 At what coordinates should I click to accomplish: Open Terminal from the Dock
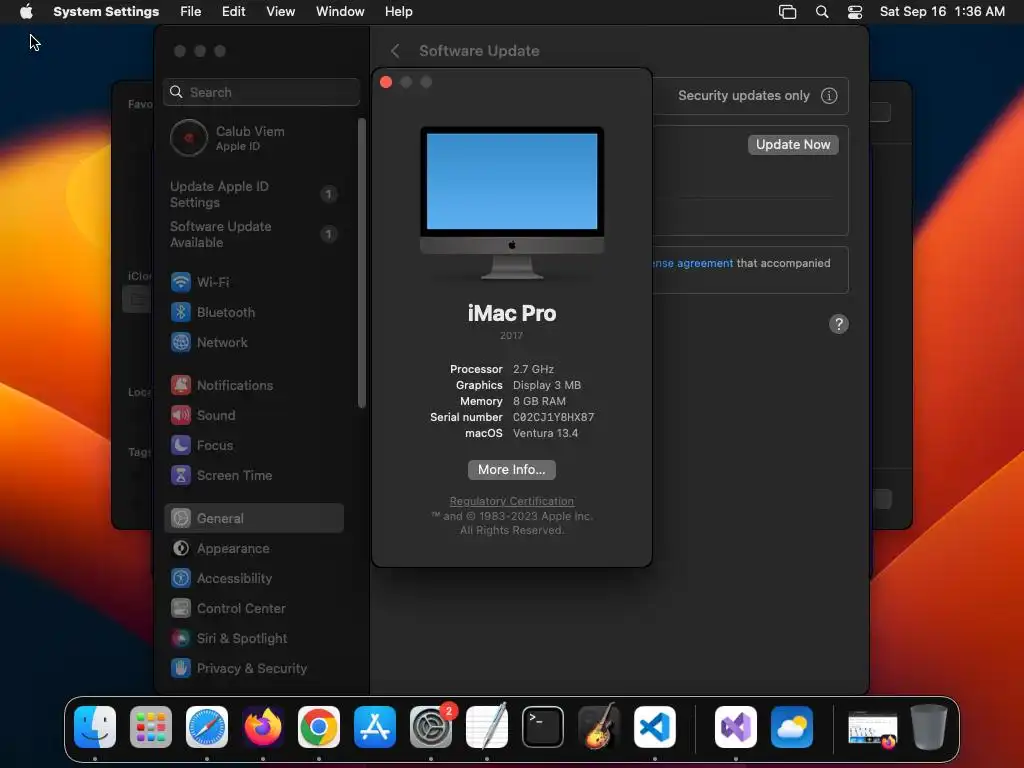tap(543, 726)
